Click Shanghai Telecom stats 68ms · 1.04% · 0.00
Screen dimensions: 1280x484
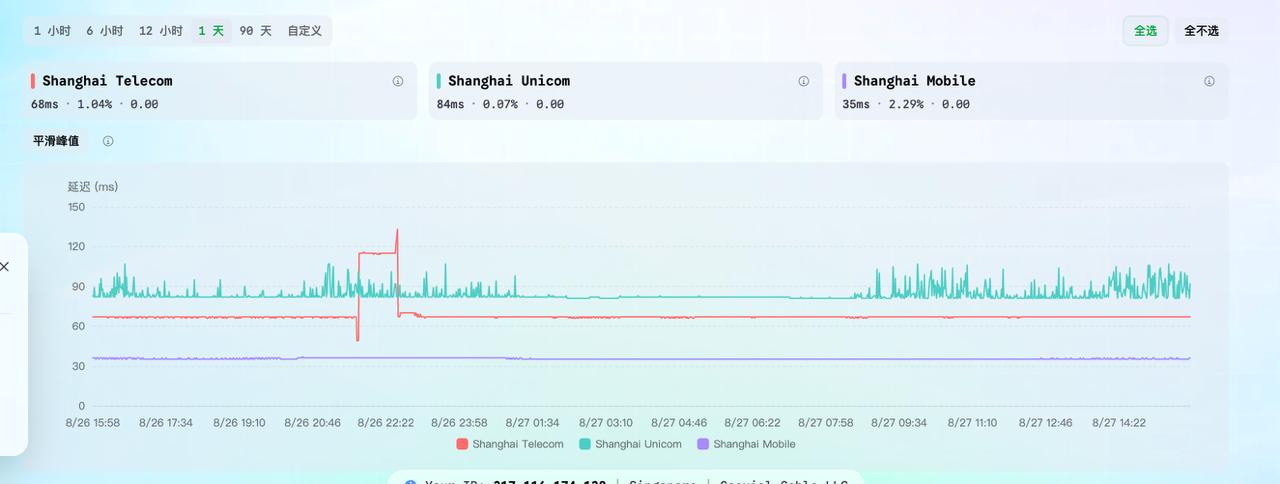click(x=94, y=104)
